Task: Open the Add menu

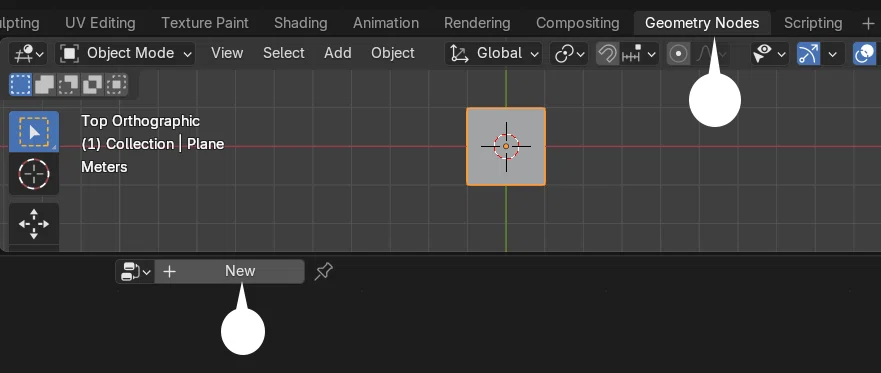Action: pos(338,53)
